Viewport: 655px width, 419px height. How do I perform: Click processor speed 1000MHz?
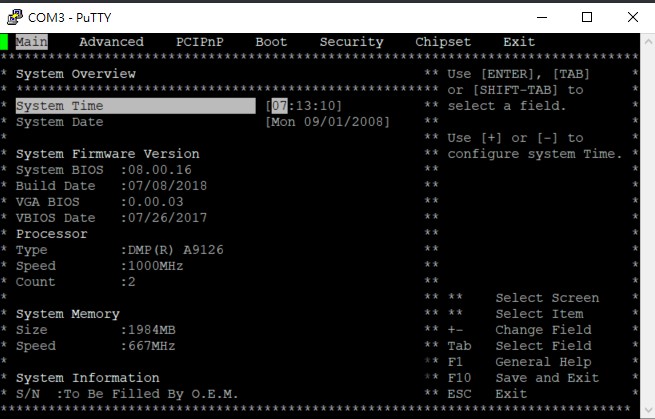click(x=155, y=266)
